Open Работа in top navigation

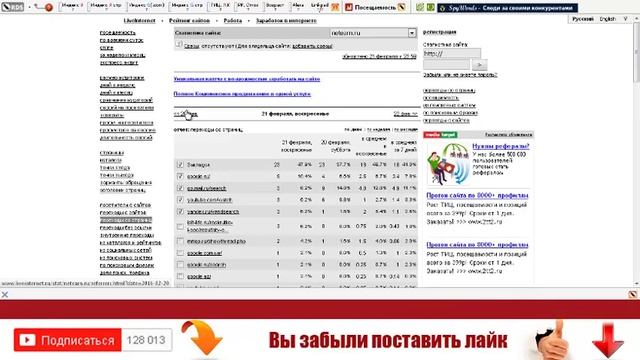point(233,20)
